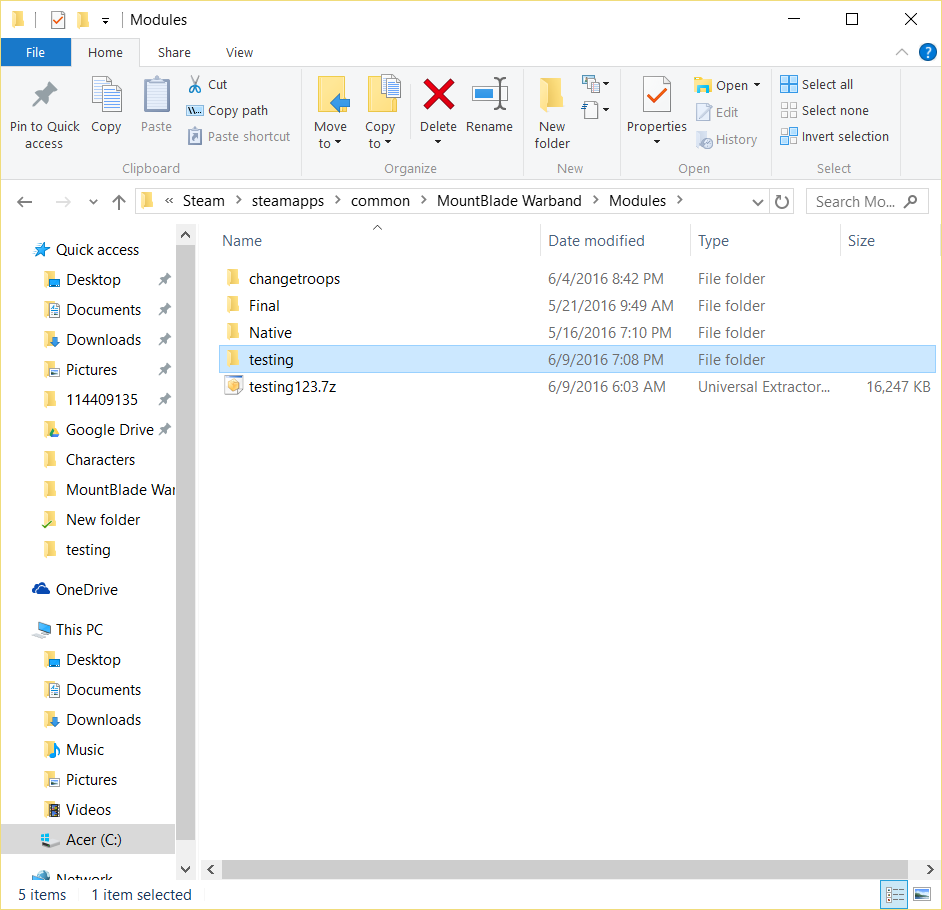
Task: Click the New folder icon
Action: 551,94
